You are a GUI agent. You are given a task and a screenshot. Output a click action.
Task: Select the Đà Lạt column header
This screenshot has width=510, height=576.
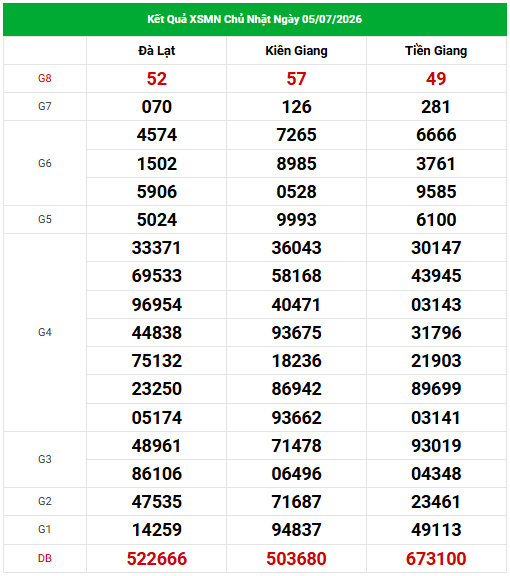click(157, 51)
